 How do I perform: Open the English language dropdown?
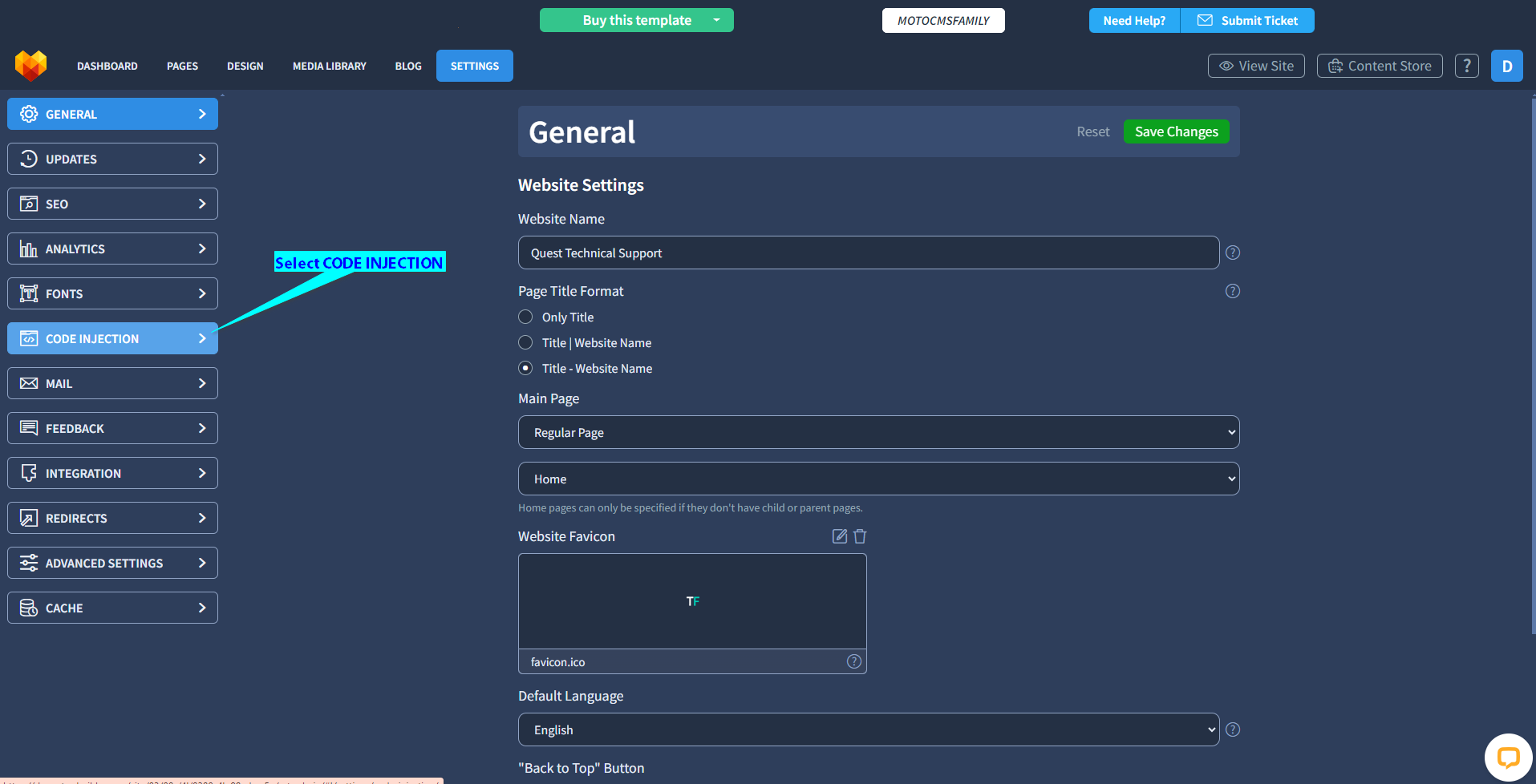pyautogui.click(x=869, y=729)
